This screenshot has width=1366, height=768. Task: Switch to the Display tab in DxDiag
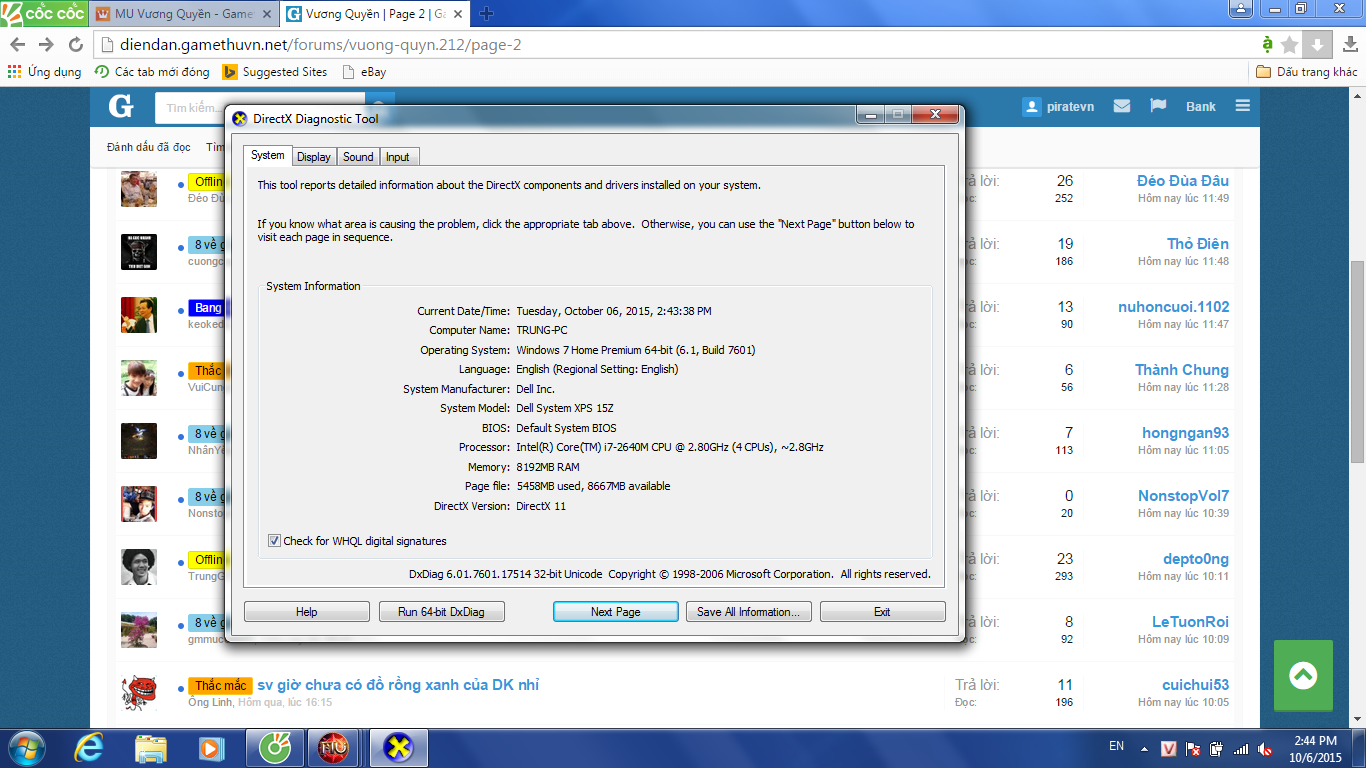point(313,156)
